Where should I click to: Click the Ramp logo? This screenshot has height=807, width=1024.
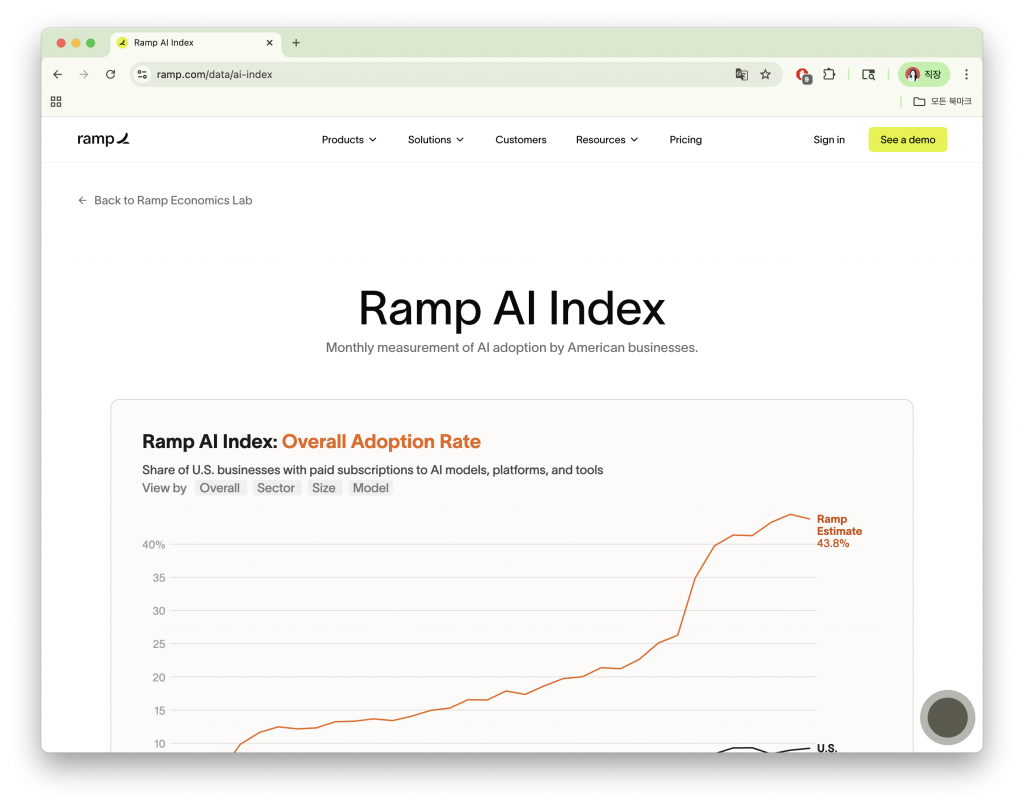pos(103,139)
